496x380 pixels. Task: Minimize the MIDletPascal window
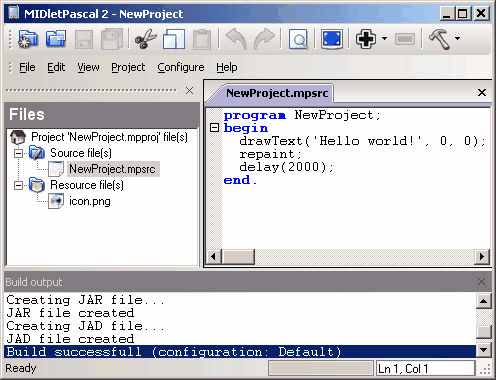(x=447, y=14)
